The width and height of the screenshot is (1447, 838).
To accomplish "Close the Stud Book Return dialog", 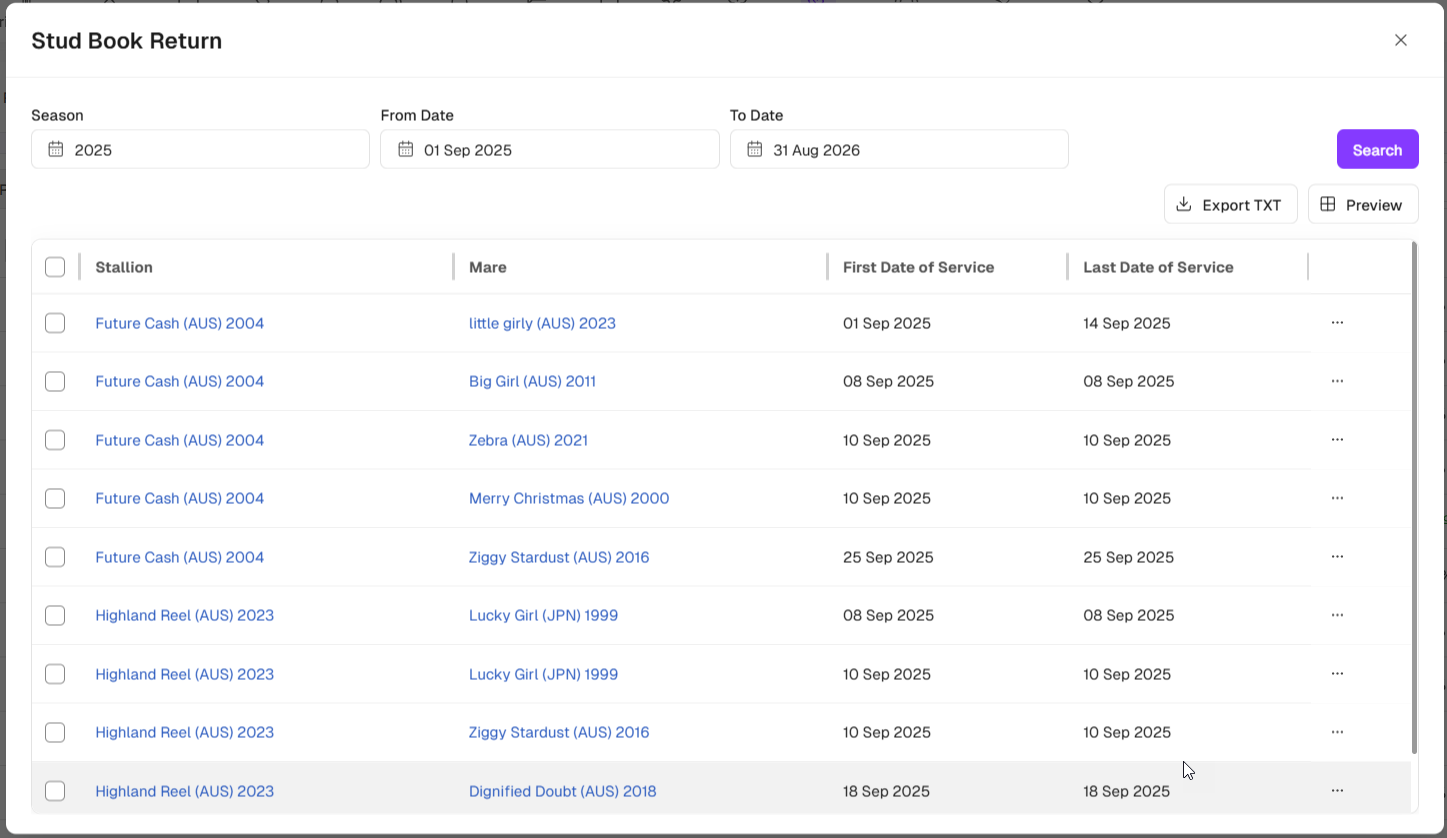I will point(1400,41).
